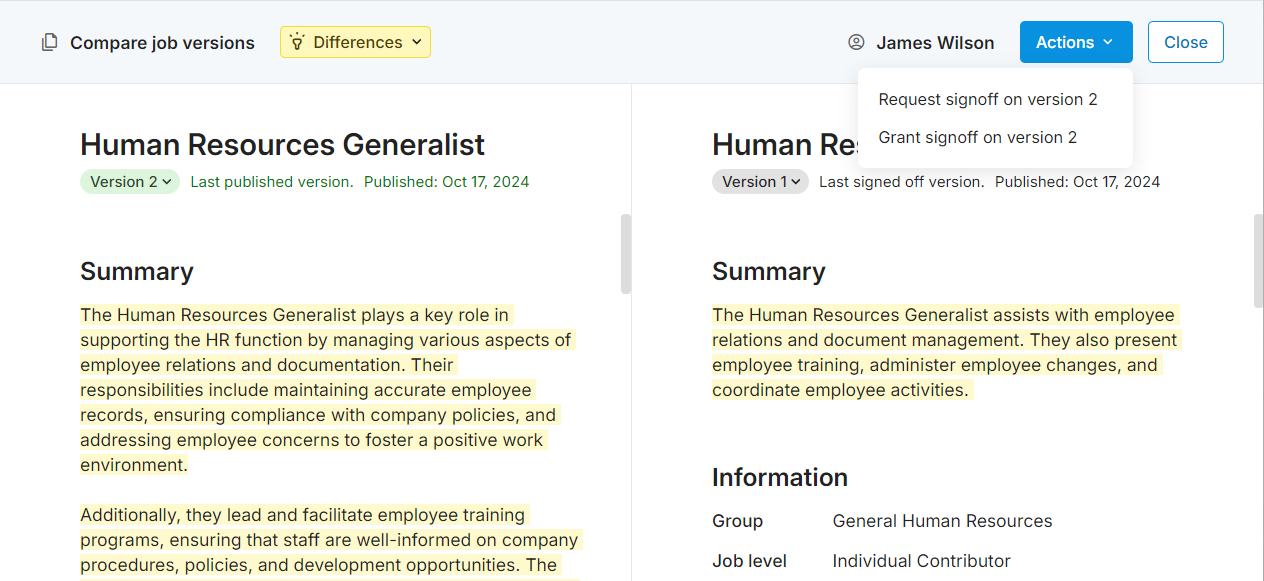Click the copy-pages icon beside Compare job versions
This screenshot has width=1264, height=581.
(49, 42)
